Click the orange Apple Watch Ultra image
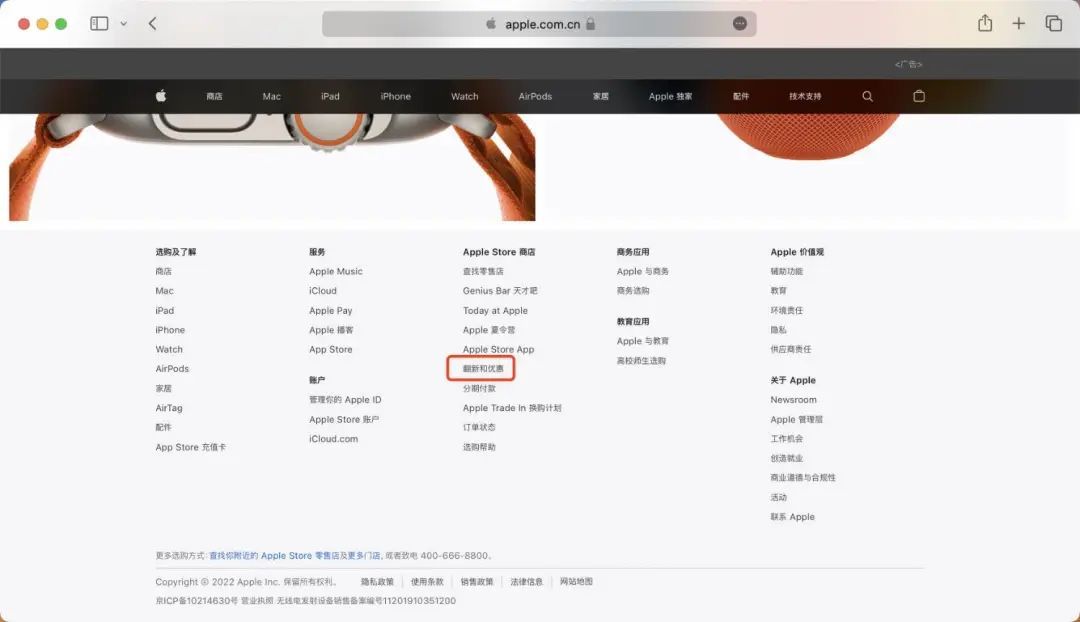Screen dimensions: 1080x622 [x=272, y=167]
